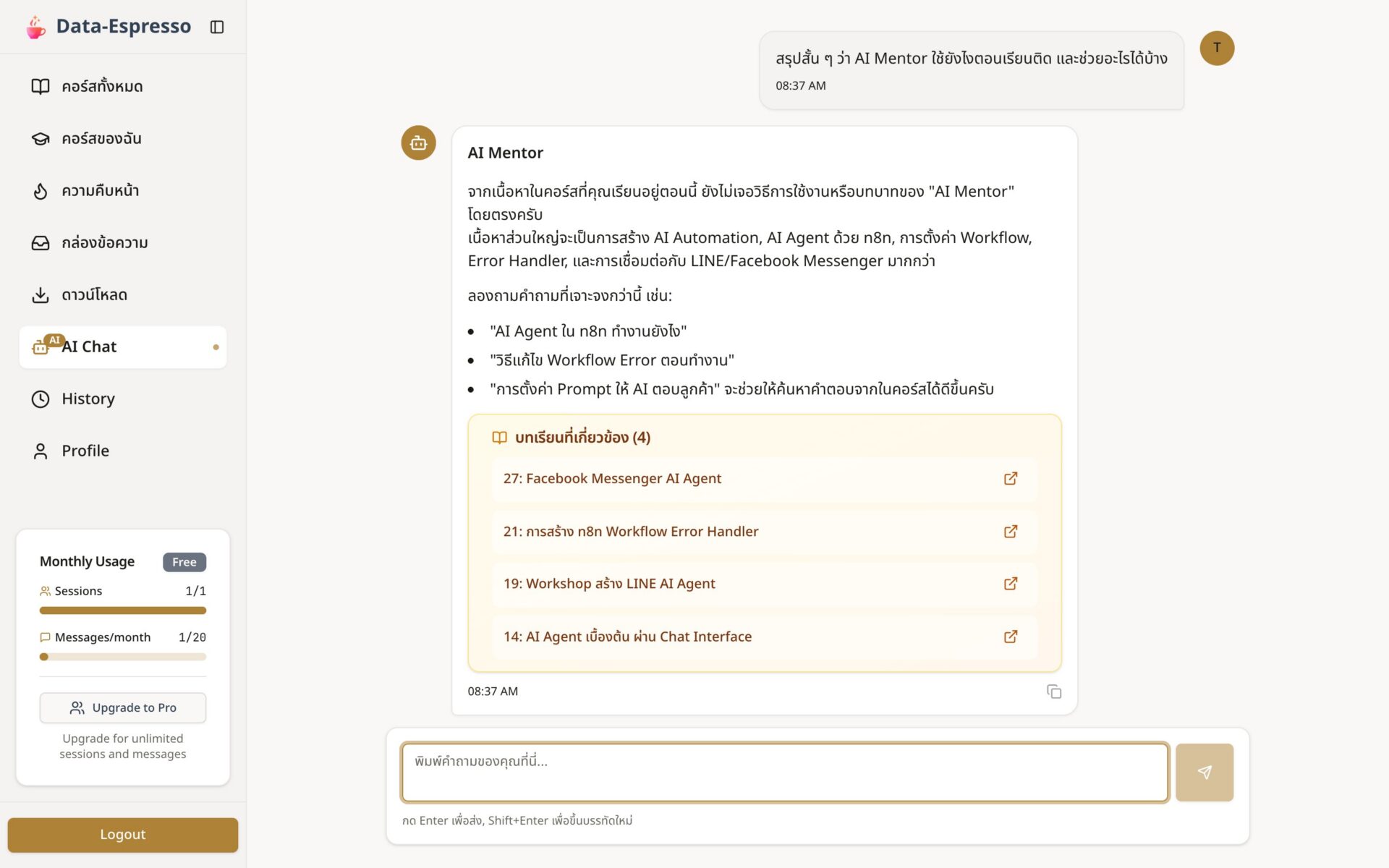Click the Data-Espresso coffee cup logo

pos(35,27)
